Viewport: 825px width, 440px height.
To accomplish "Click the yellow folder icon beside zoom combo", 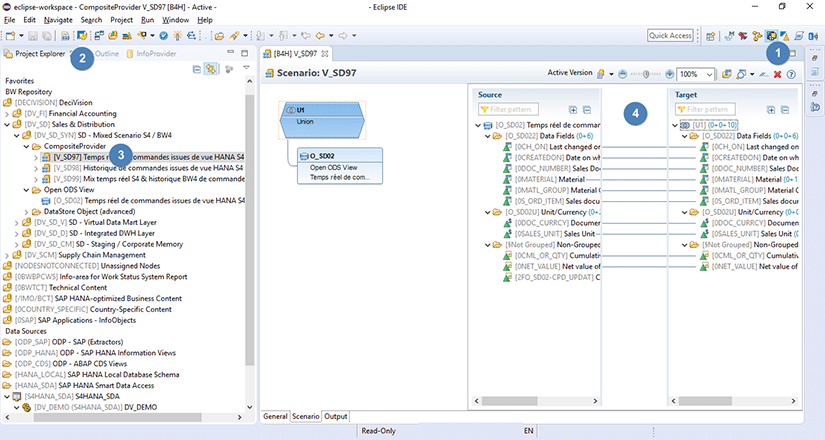I will point(727,74).
